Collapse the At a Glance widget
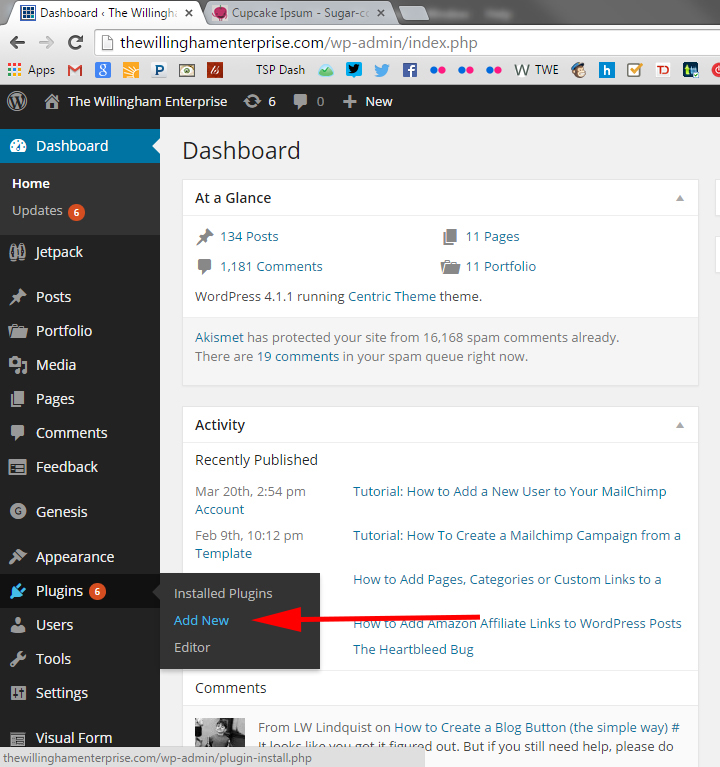 pyautogui.click(x=680, y=198)
